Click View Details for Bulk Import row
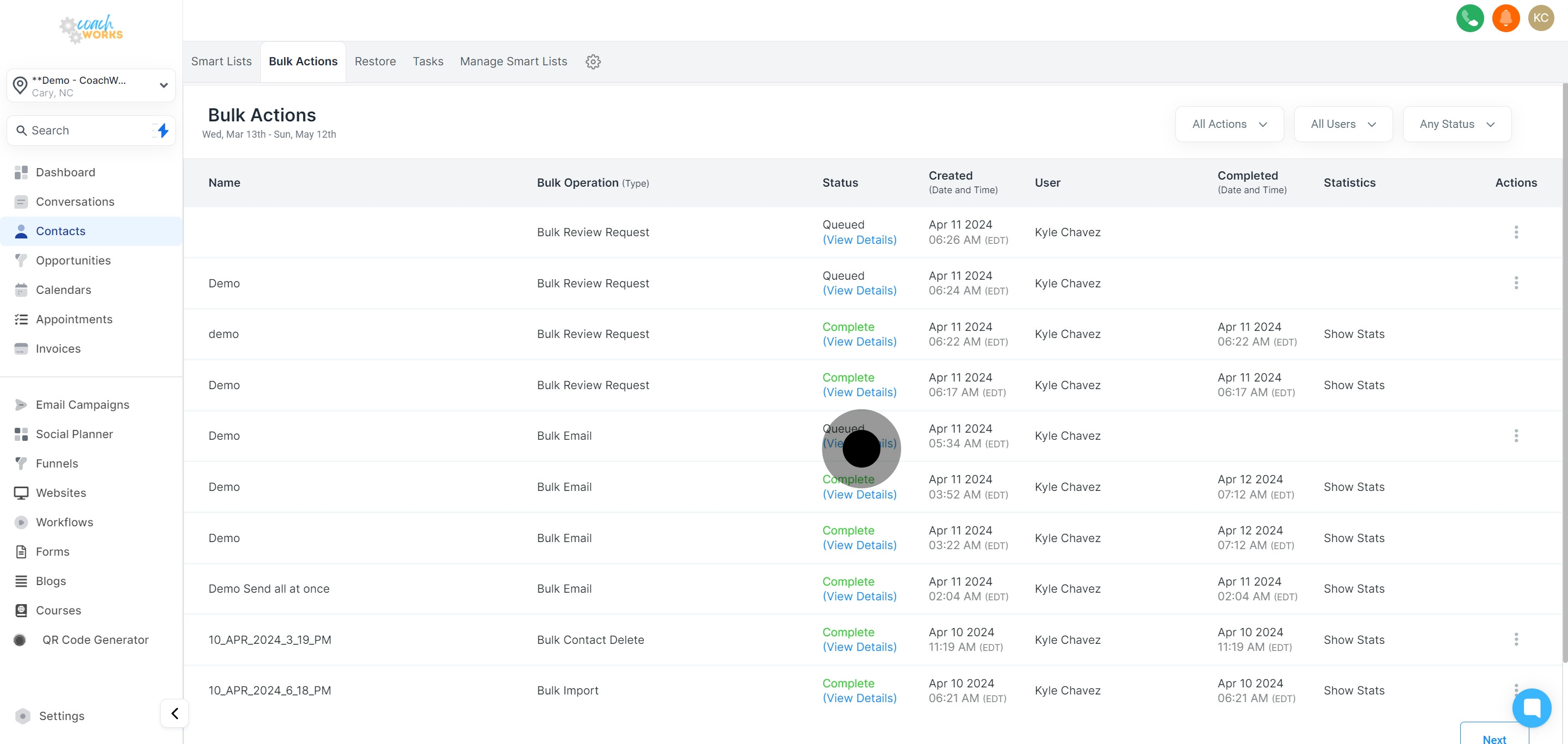Viewport: 1568px width, 744px height. [x=859, y=698]
